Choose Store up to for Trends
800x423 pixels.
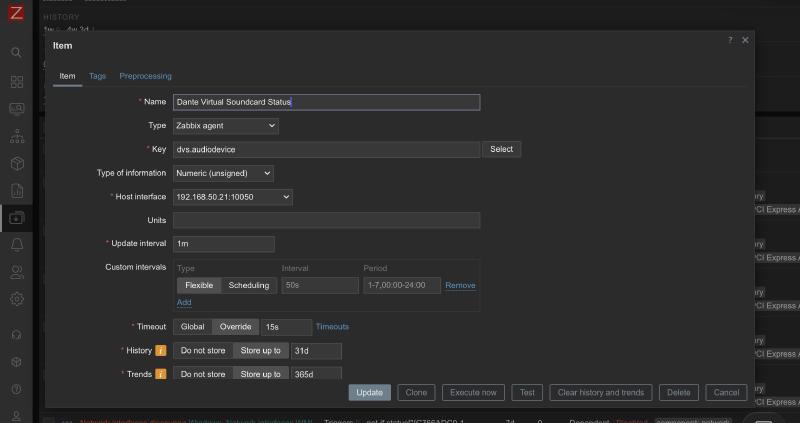point(261,374)
